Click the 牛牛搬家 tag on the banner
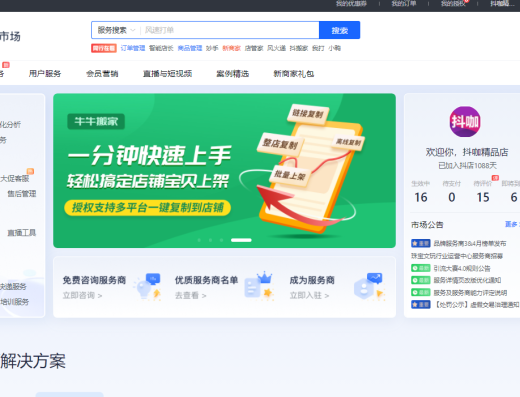 click(96, 121)
